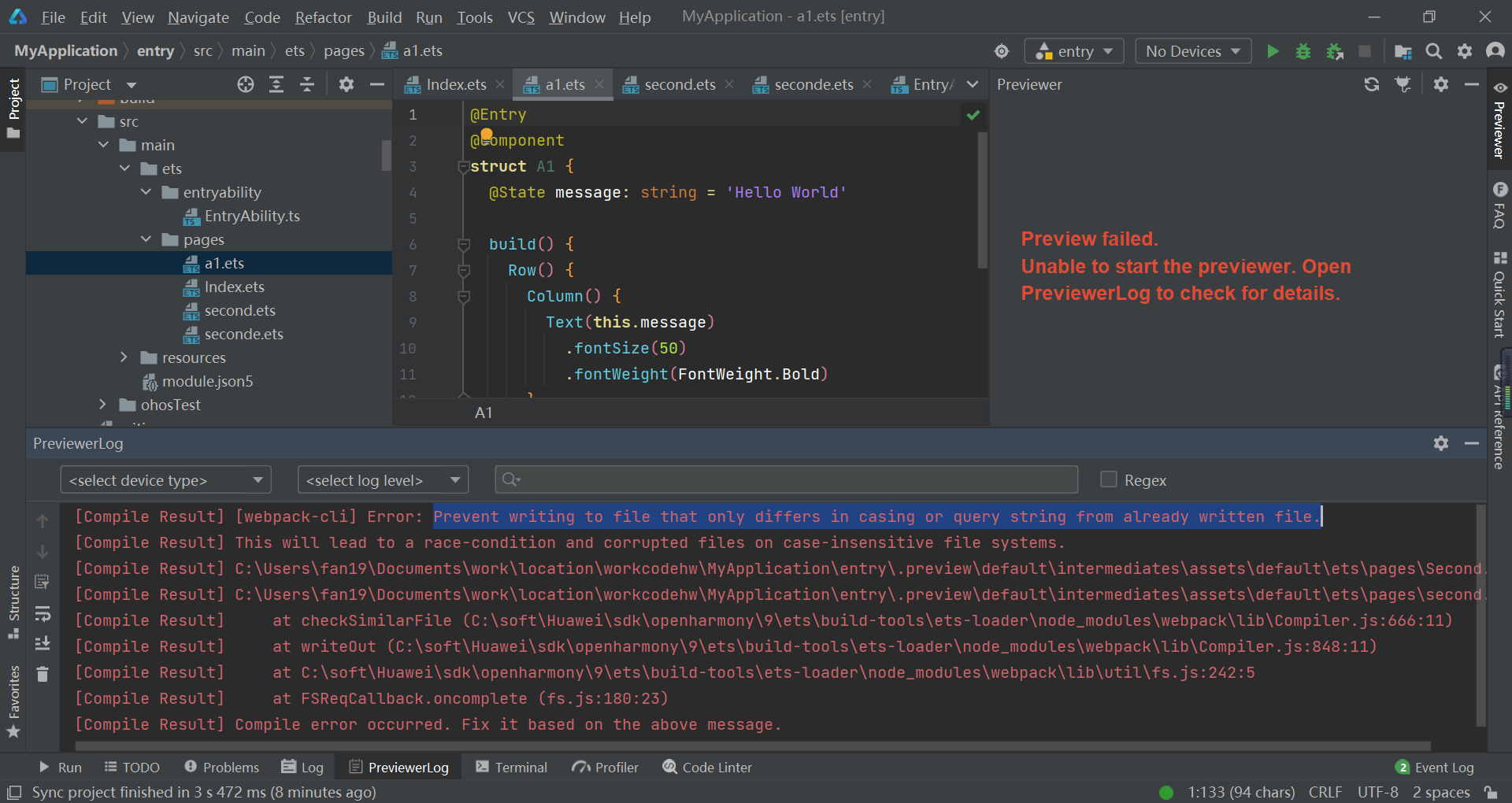Collapse the src folder
The width and height of the screenshot is (1512, 803).
click(83, 121)
